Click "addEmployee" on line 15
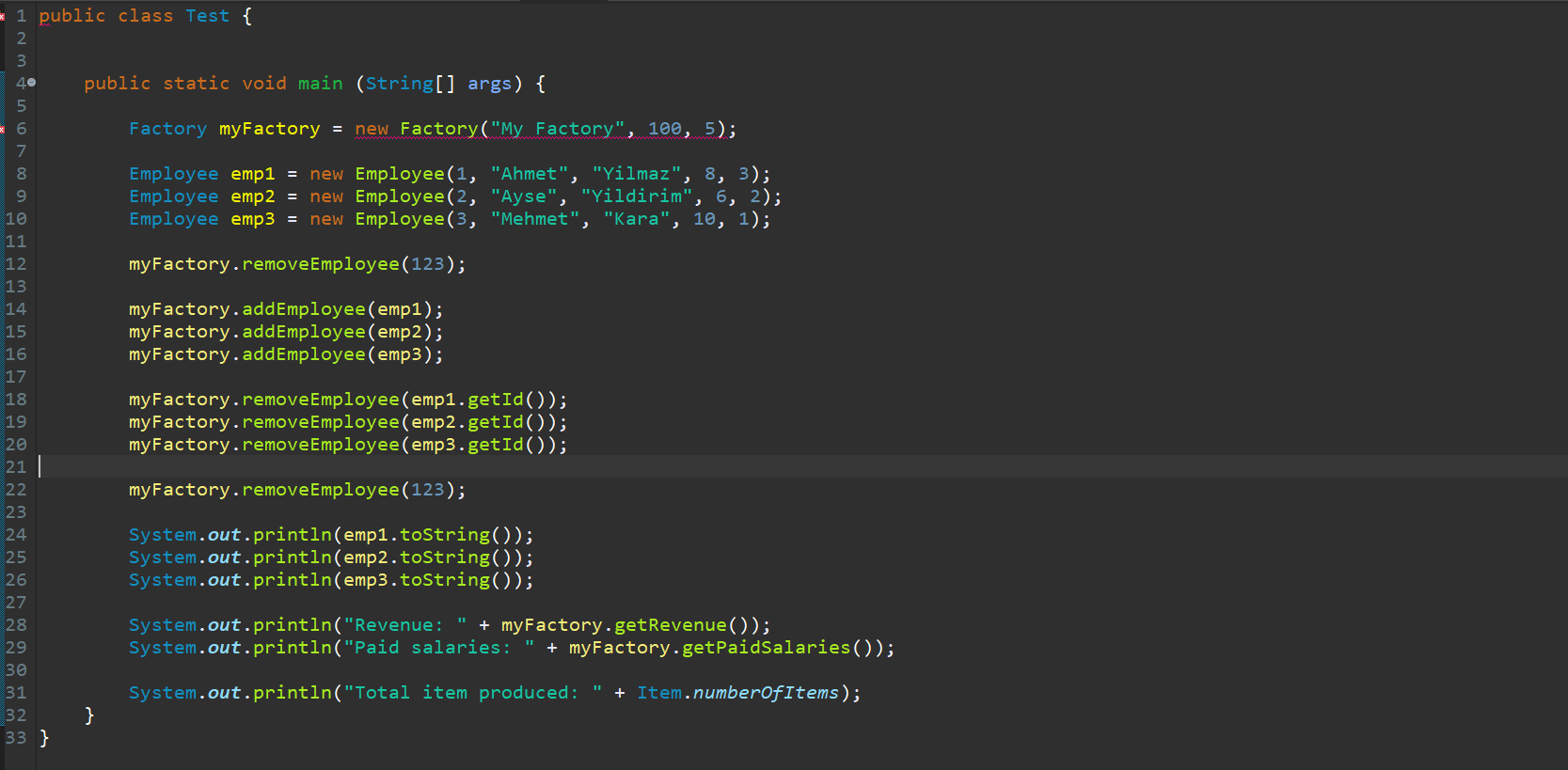Screen dimensions: 1568x770 (x=304, y=332)
